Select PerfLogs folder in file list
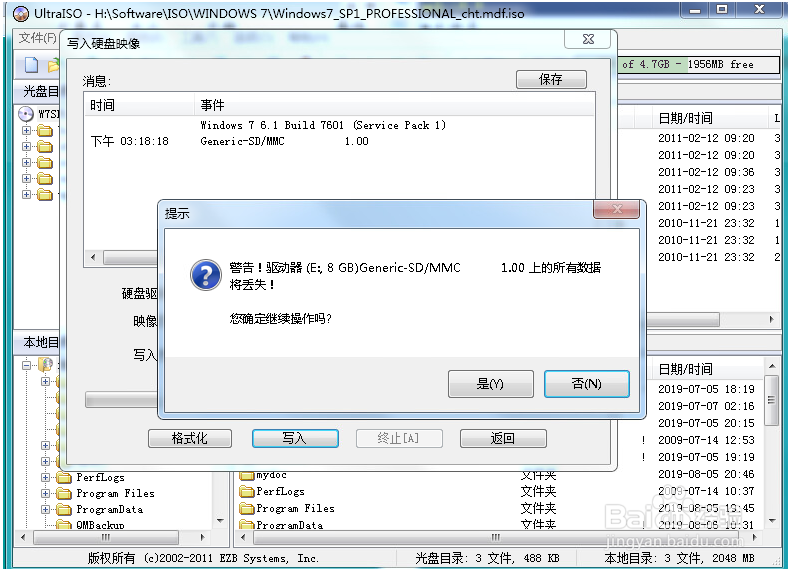The image size is (788, 569). click(x=273, y=492)
